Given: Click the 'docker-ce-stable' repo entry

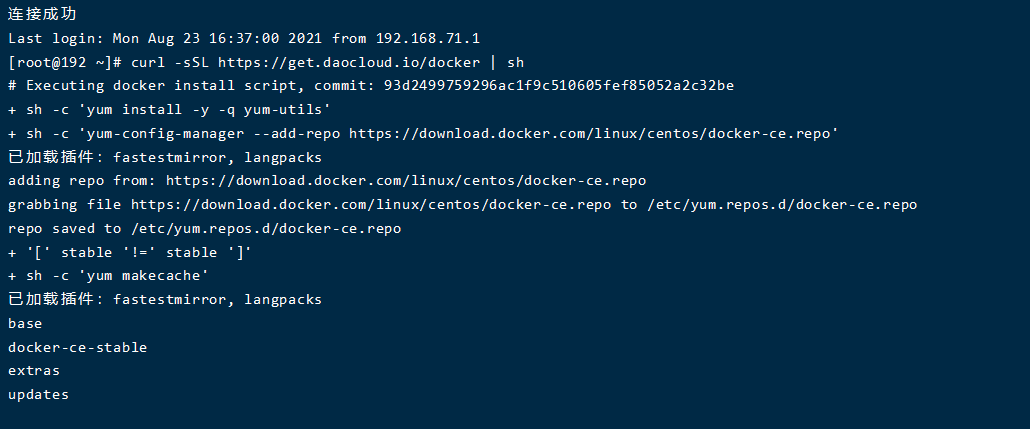Looking at the screenshot, I should 78,347.
